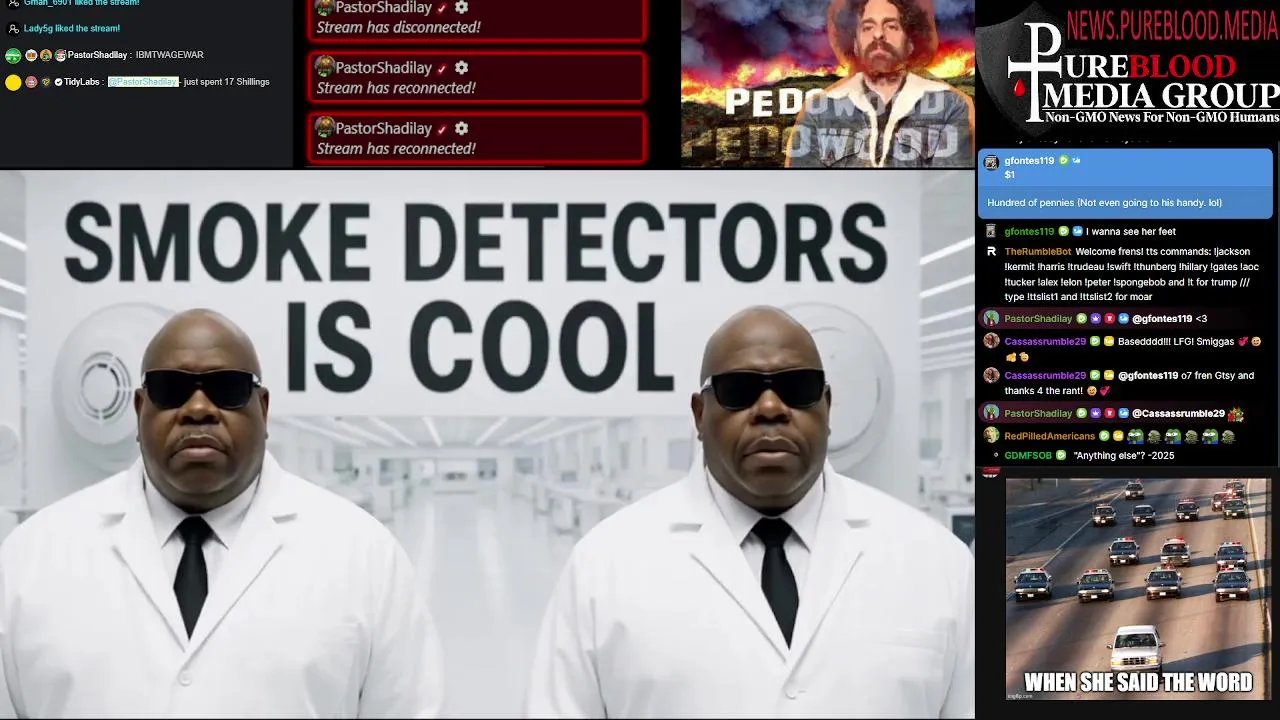Click purple crown badge on '@gfontes119 <3' message
1280x720 pixels.
tap(1095, 319)
